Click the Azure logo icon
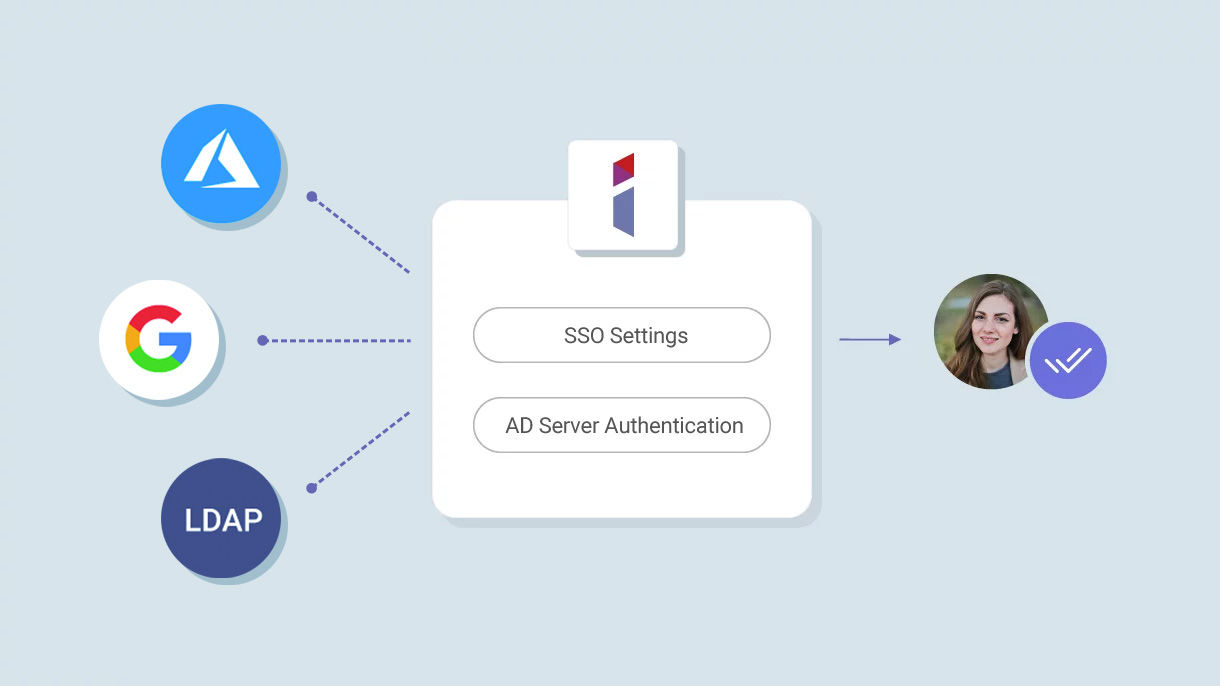Viewport: 1220px width, 686px height. 221,163
